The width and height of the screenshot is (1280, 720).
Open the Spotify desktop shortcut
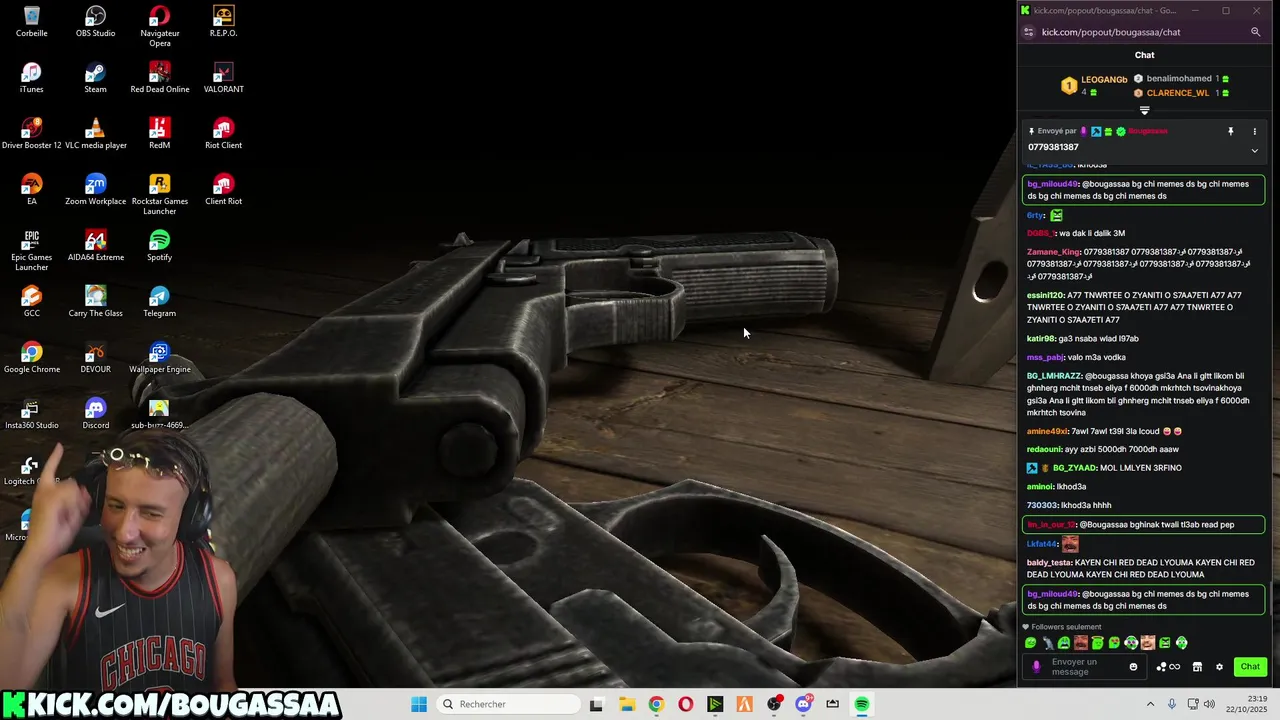(160, 245)
